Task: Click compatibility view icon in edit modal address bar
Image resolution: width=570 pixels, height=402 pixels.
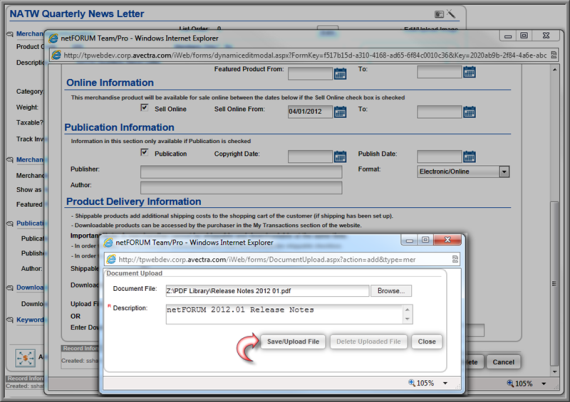Action: pos(553,55)
